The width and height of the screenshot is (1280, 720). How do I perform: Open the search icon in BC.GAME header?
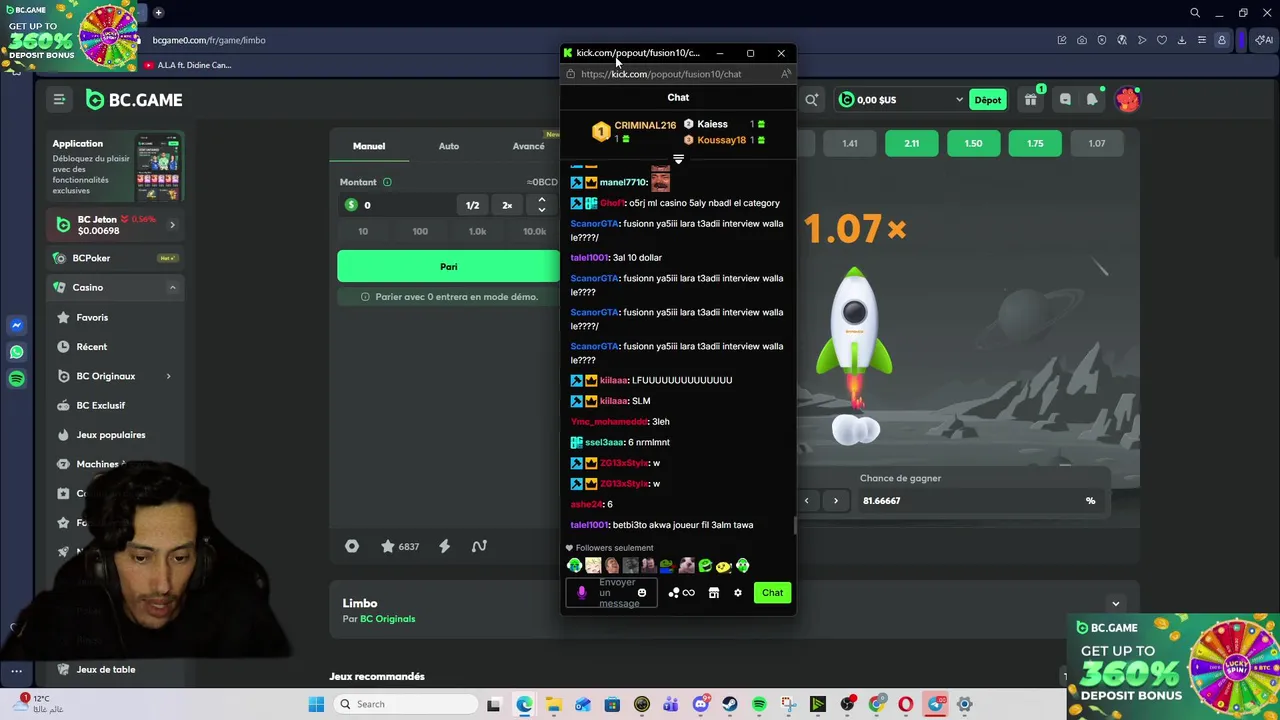click(x=812, y=100)
